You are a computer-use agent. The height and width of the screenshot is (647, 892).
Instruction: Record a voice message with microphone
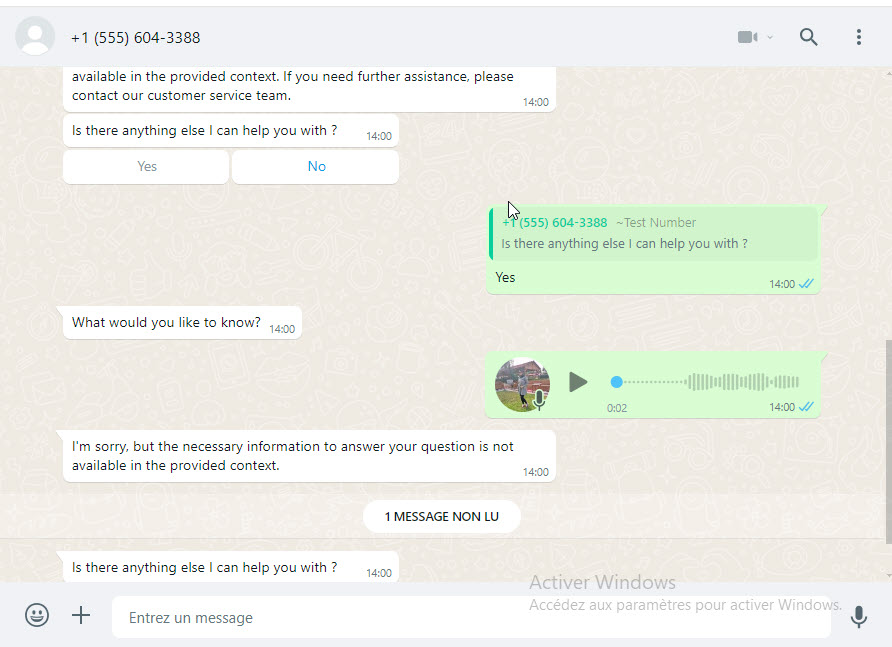858,617
